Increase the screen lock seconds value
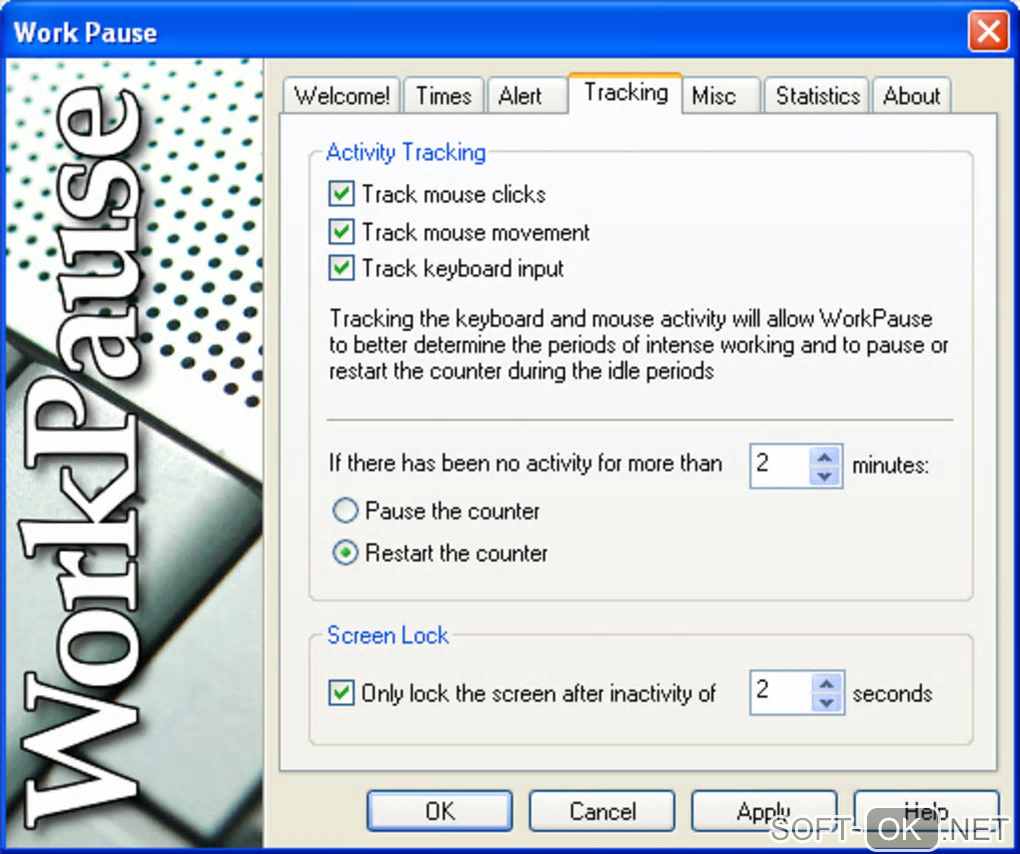Viewport: 1020px width, 854px height. 827,684
